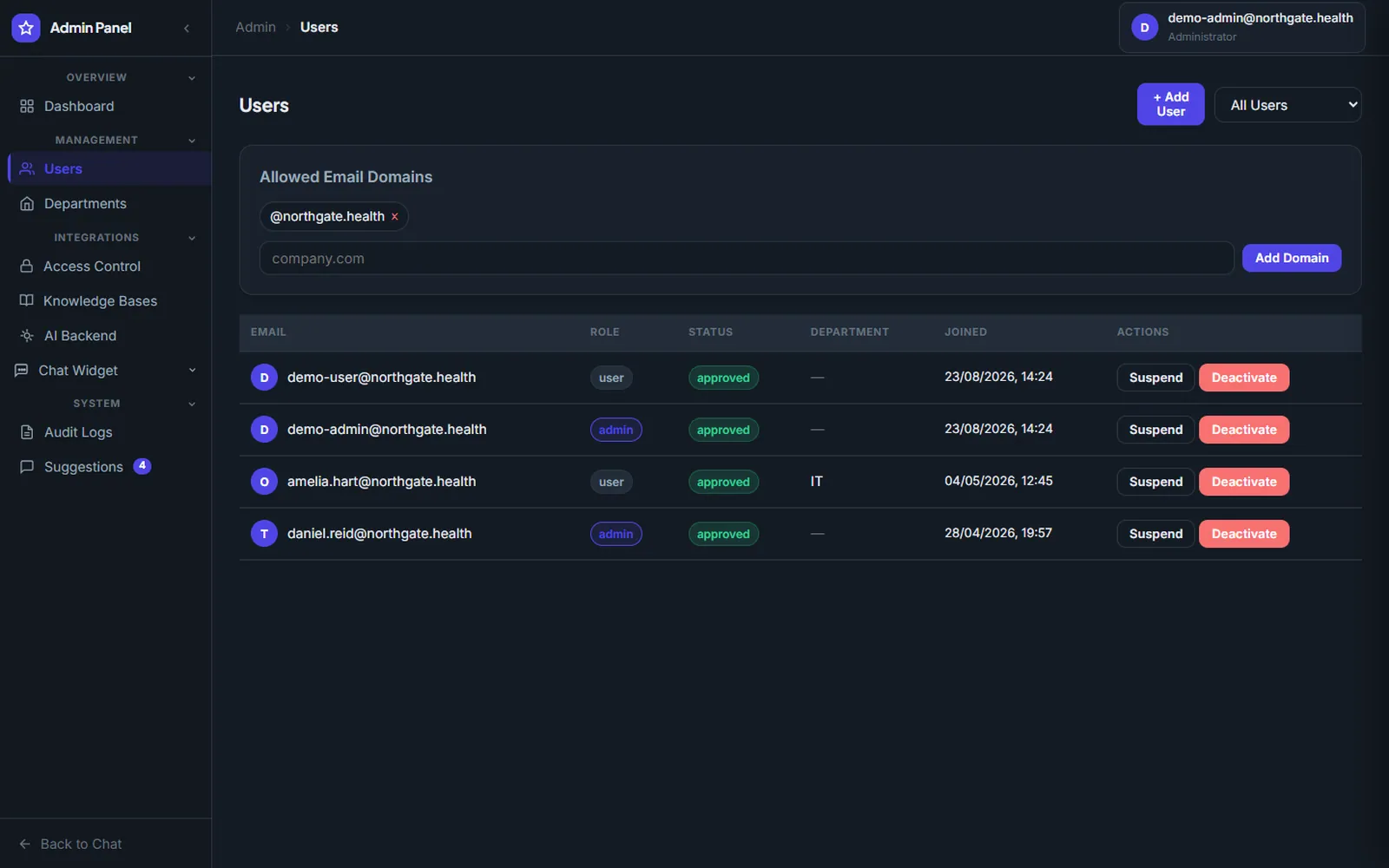This screenshot has width=1389, height=868.
Task: Open Audit Logs from the sidebar
Action: pyautogui.click(x=109, y=432)
